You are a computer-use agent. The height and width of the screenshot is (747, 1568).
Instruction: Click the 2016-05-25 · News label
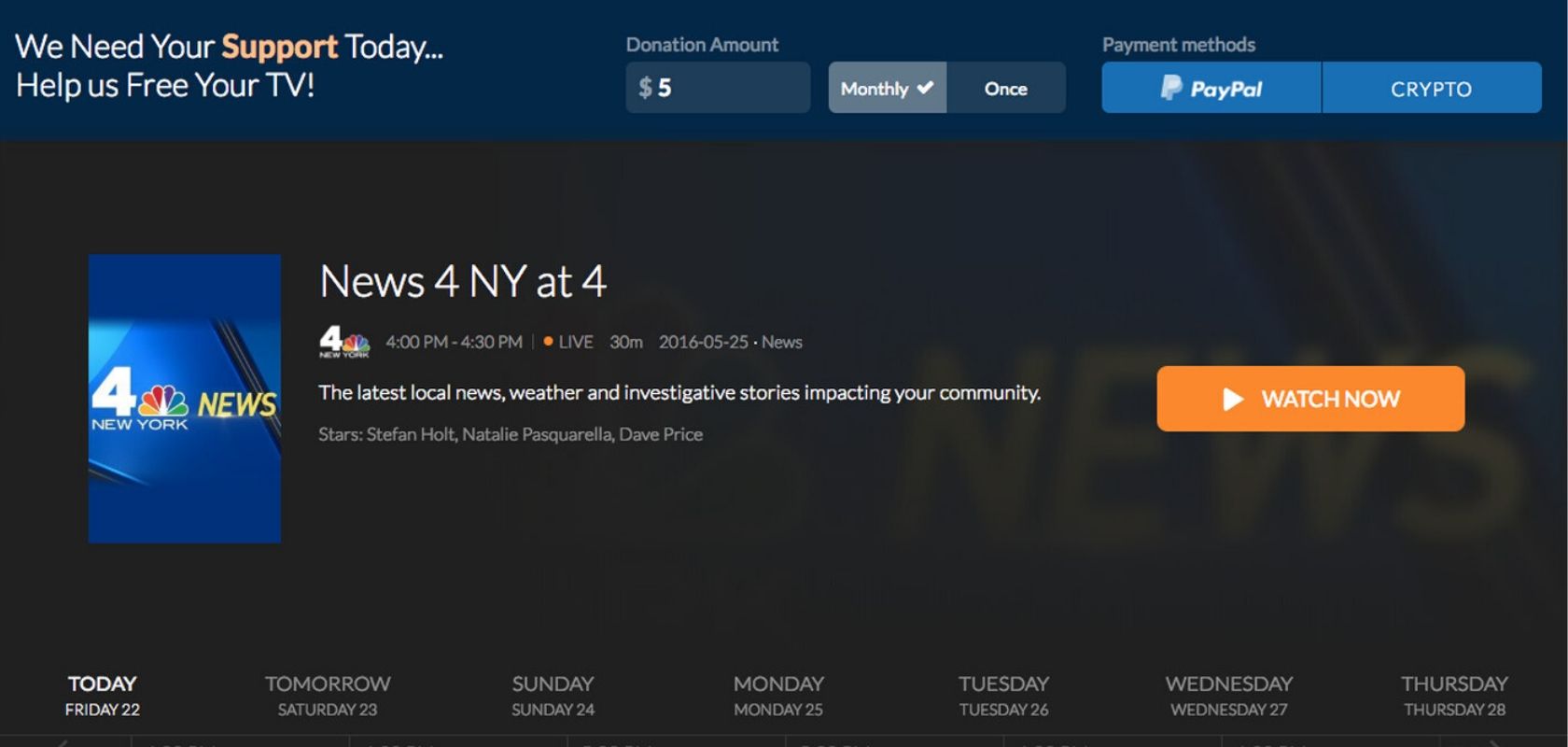pos(731,342)
